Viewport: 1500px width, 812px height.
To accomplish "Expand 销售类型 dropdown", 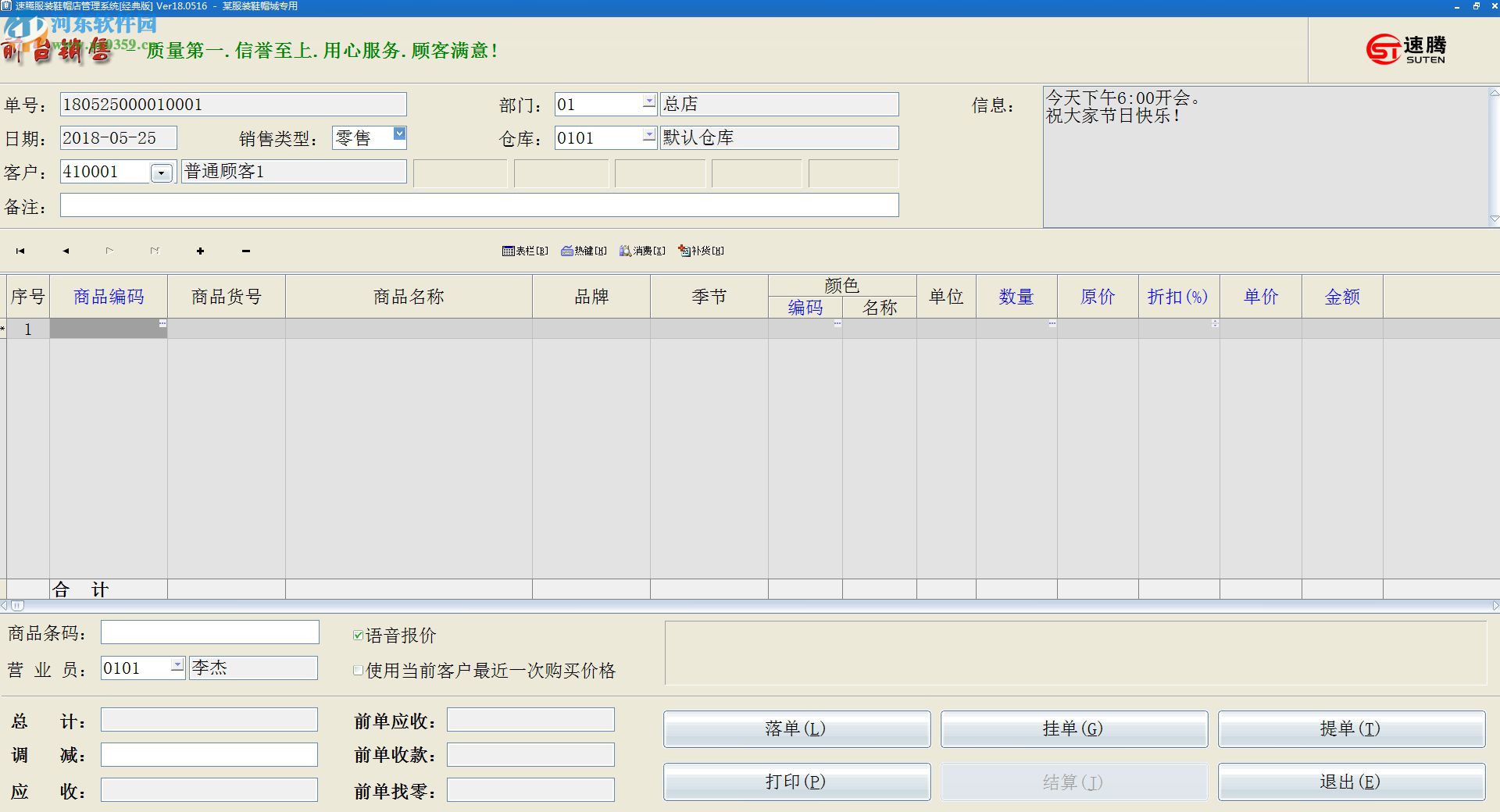I will pos(399,134).
